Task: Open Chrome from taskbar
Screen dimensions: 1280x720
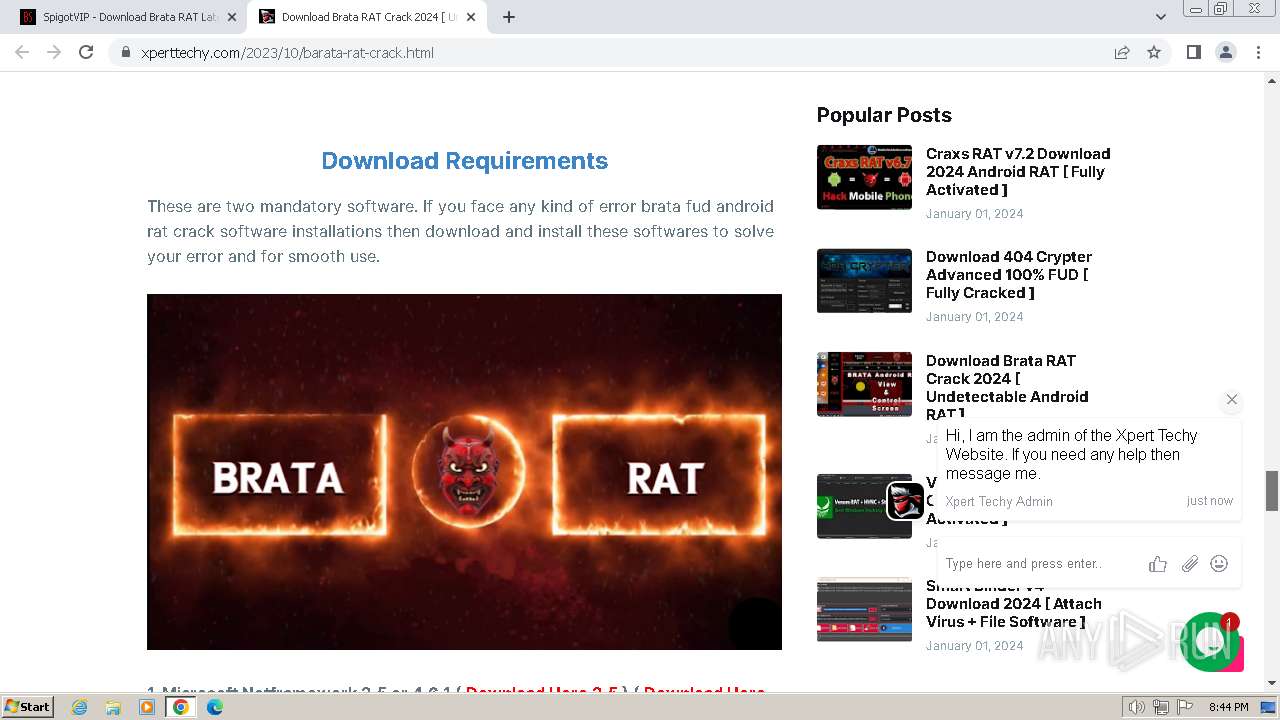Action: (181, 707)
